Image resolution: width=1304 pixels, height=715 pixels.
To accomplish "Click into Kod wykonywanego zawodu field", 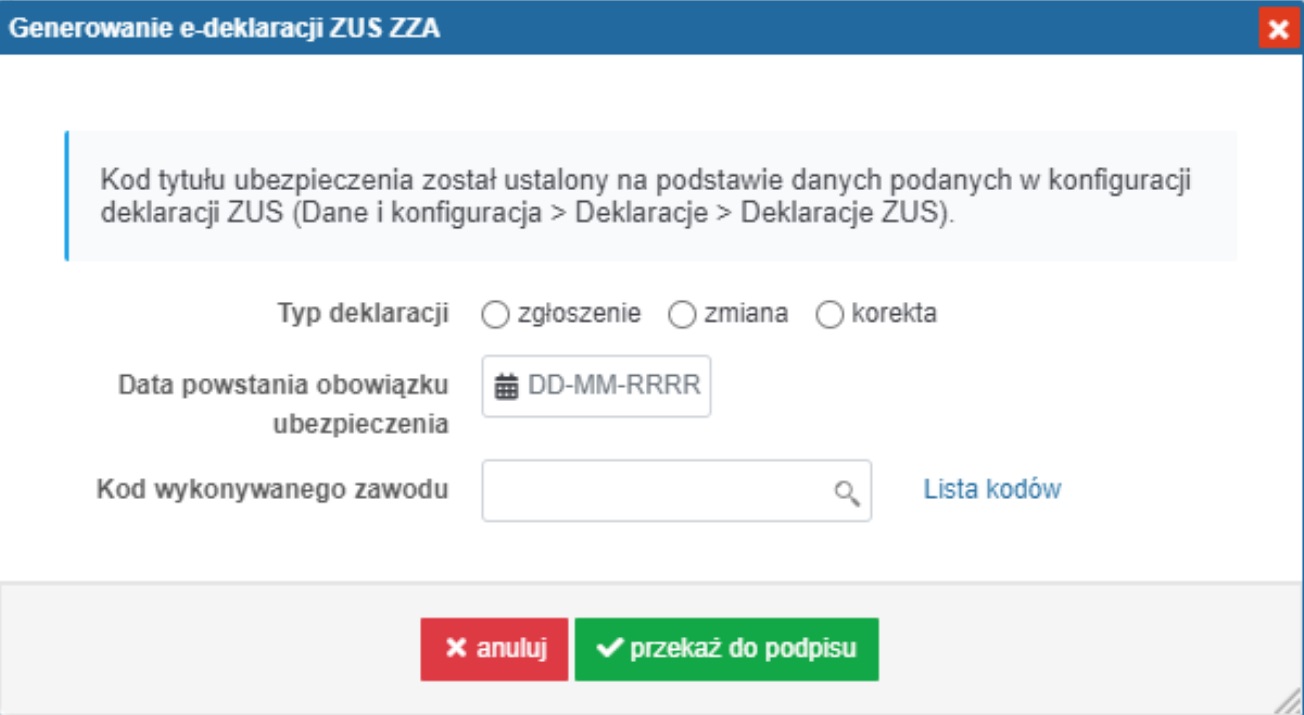I will click(x=676, y=490).
